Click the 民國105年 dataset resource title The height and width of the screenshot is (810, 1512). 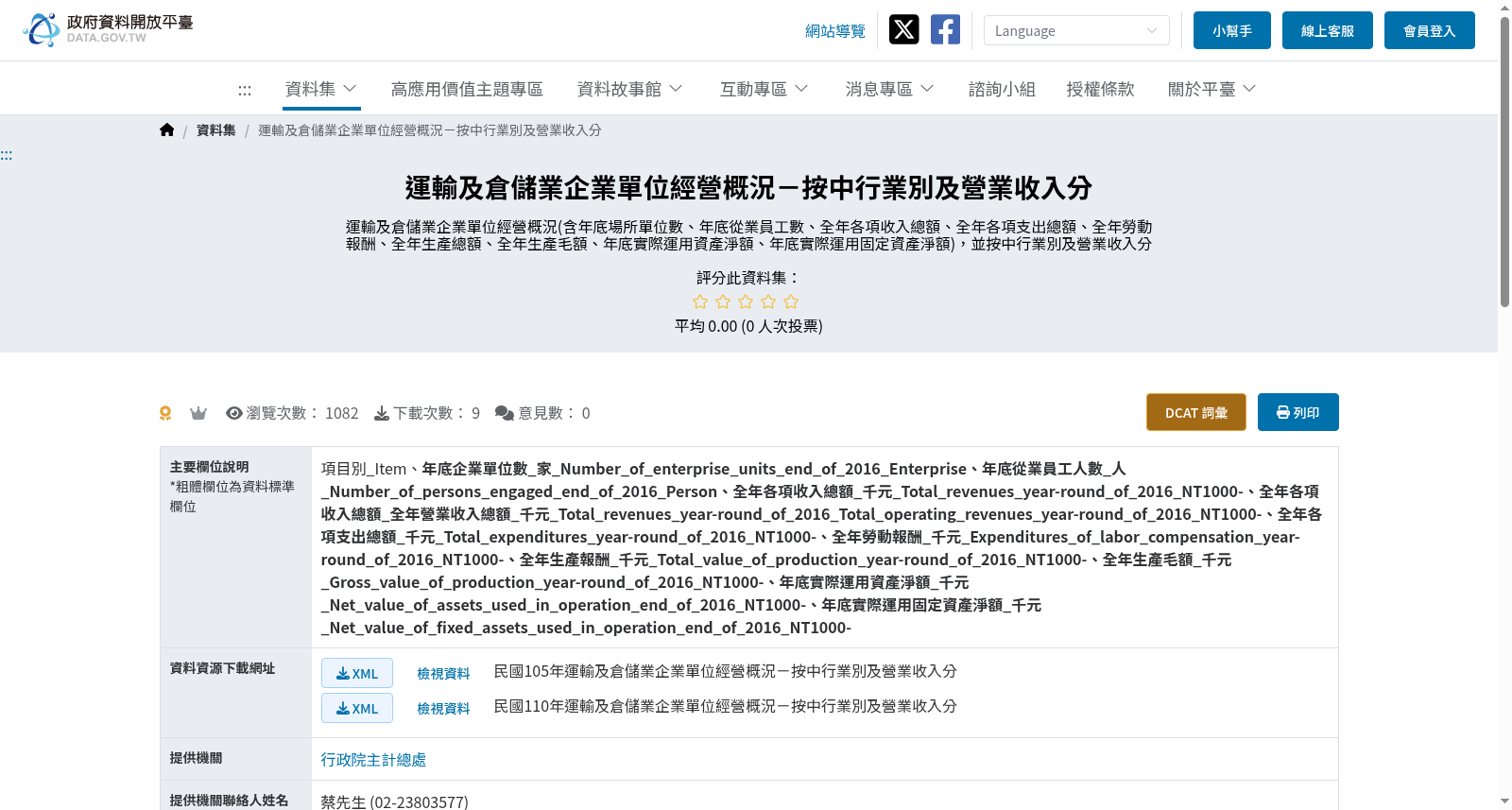[725, 671]
